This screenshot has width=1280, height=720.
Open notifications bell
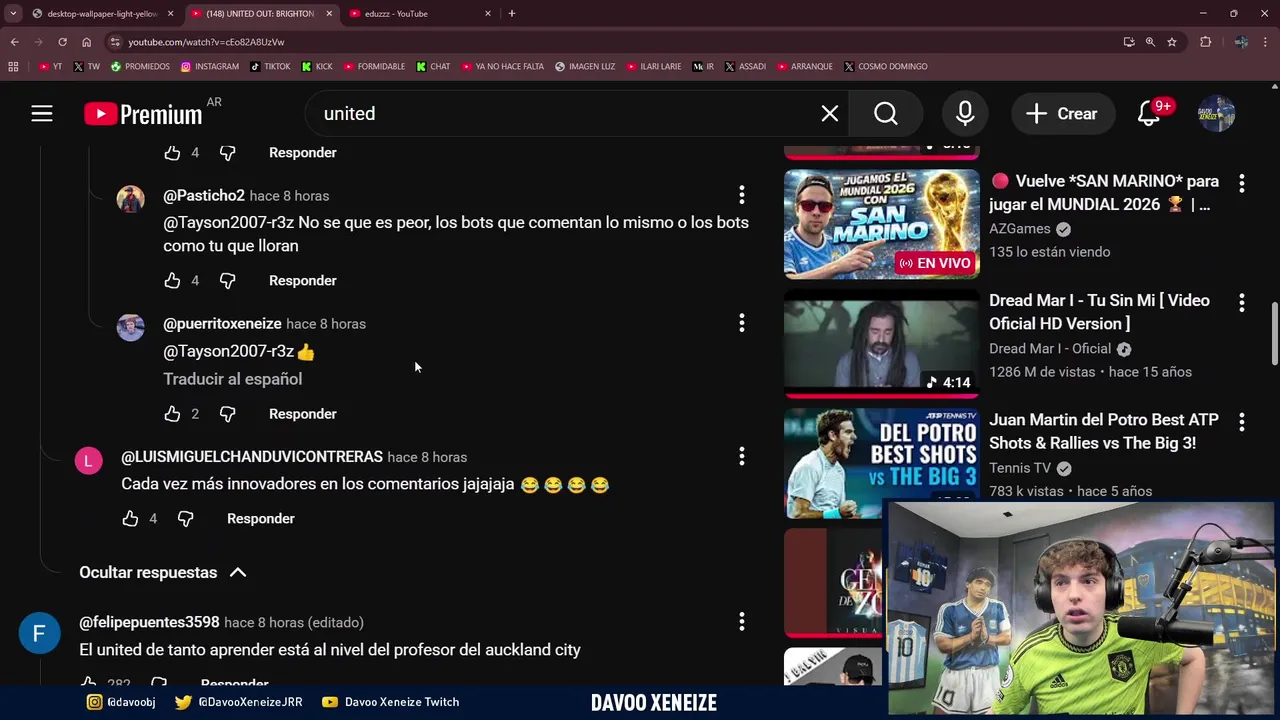coord(1149,114)
